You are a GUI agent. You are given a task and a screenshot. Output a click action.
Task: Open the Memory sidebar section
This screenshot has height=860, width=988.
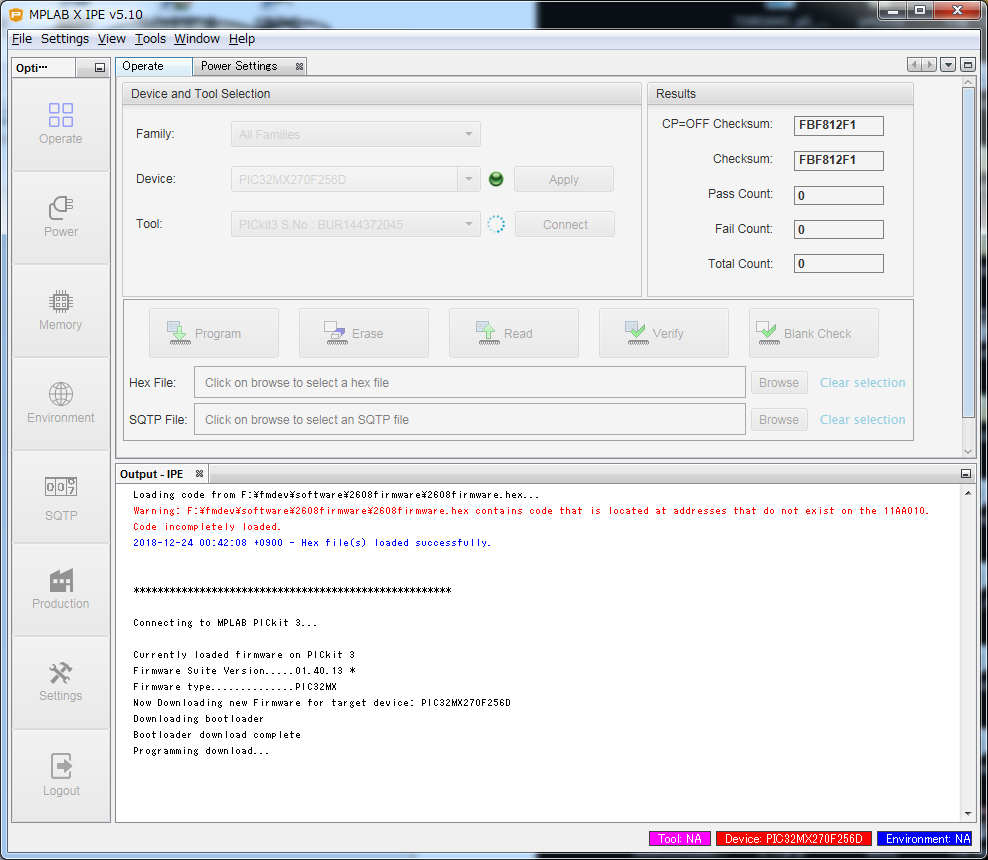[x=60, y=310]
